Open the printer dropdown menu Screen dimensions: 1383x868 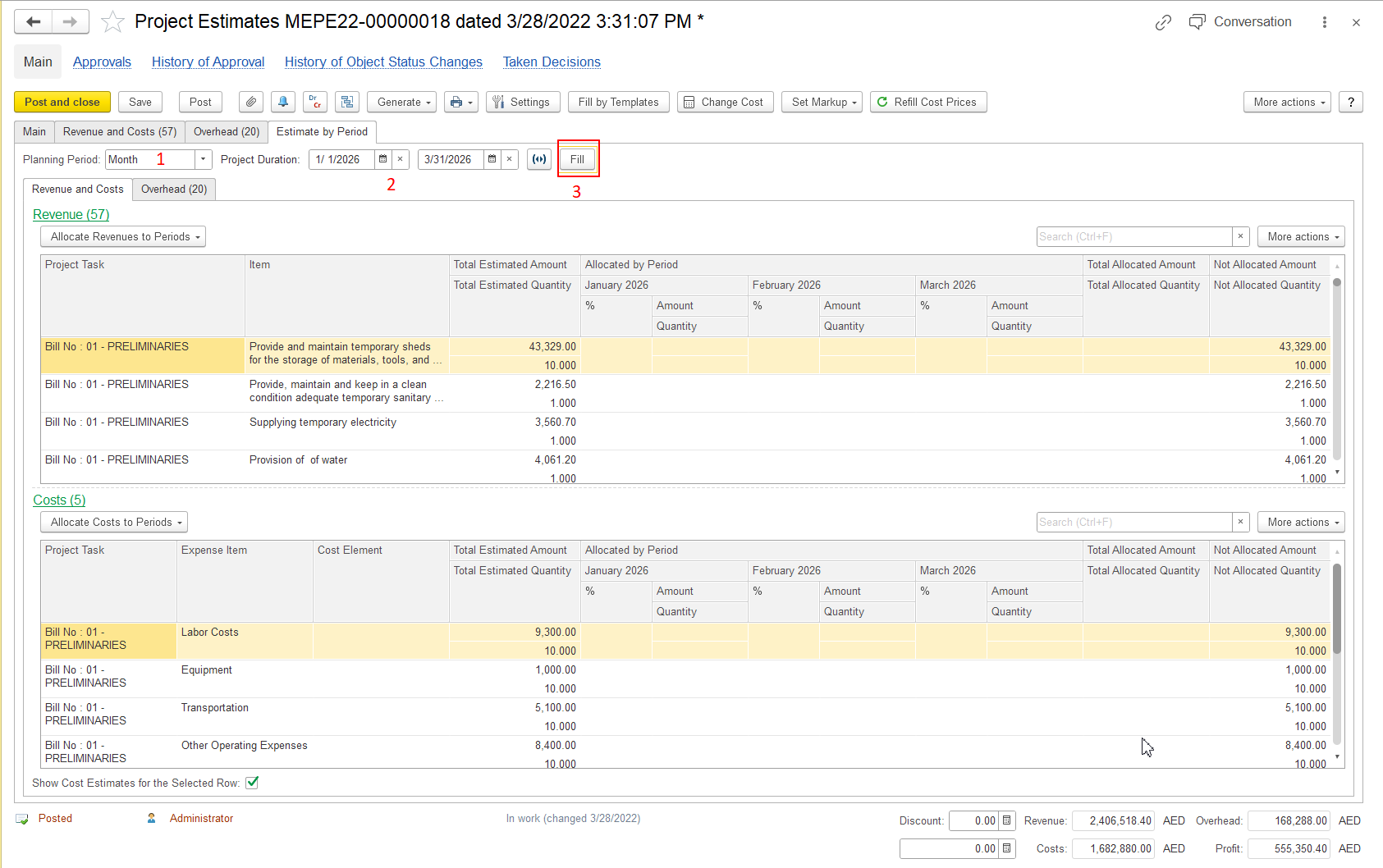[x=461, y=102]
